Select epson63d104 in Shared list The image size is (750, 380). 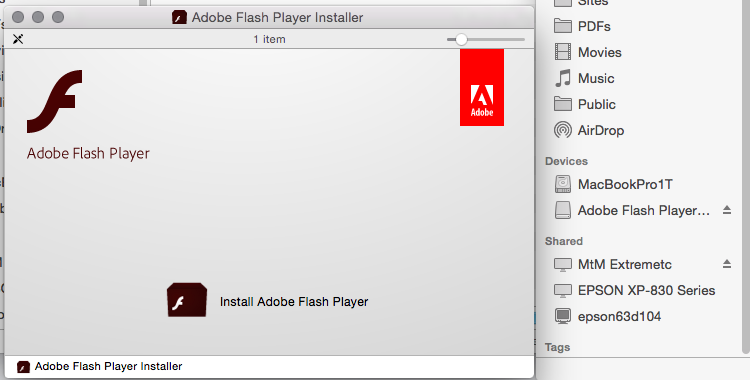pyautogui.click(x=607, y=316)
